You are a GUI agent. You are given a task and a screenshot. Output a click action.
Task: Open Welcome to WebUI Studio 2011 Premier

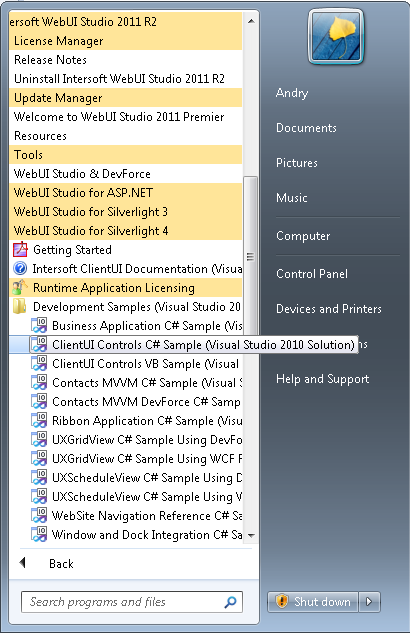pyautogui.click(x=126, y=117)
